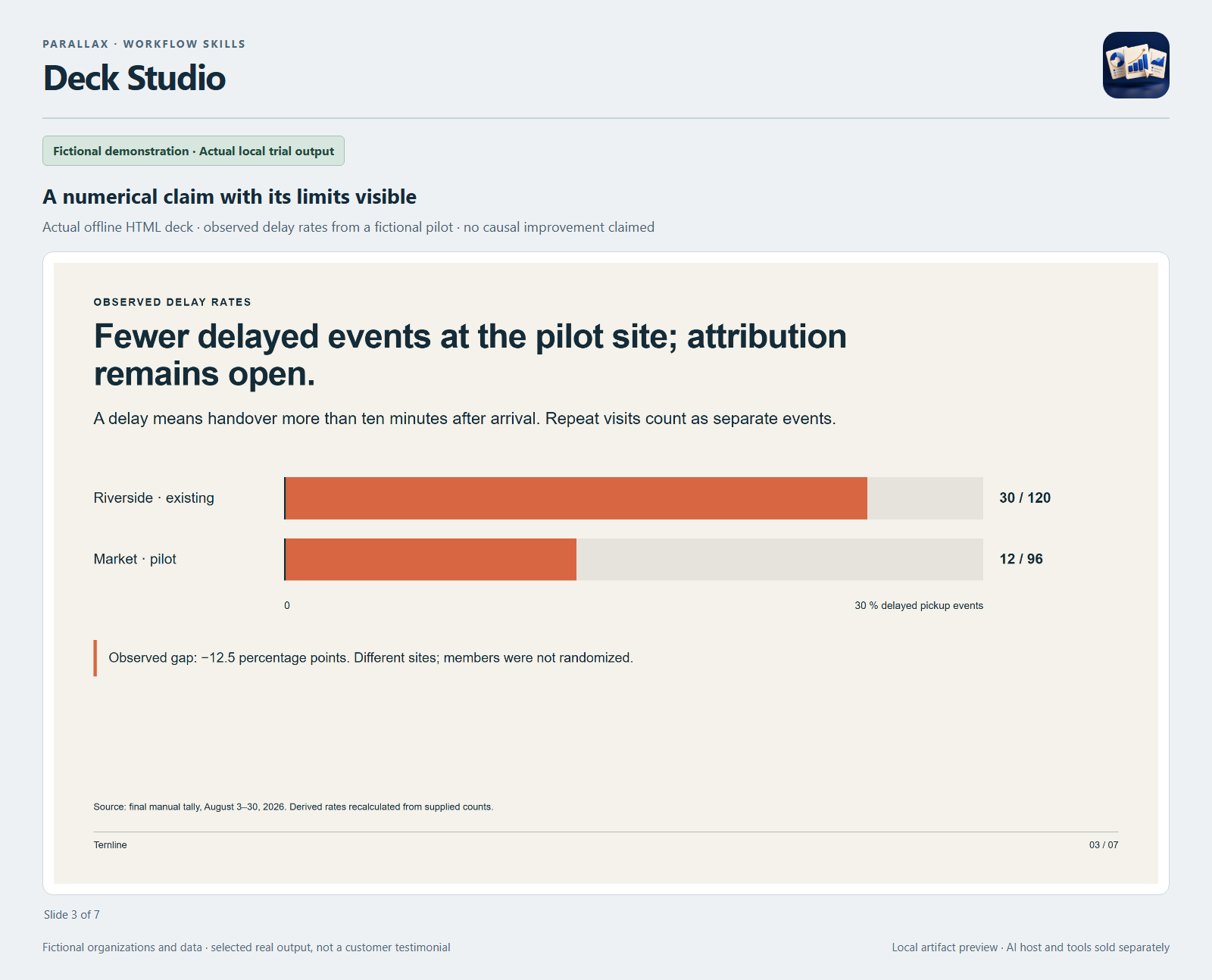Click the orange Riverside bar
The width and height of the screenshot is (1212, 980).
click(x=576, y=498)
